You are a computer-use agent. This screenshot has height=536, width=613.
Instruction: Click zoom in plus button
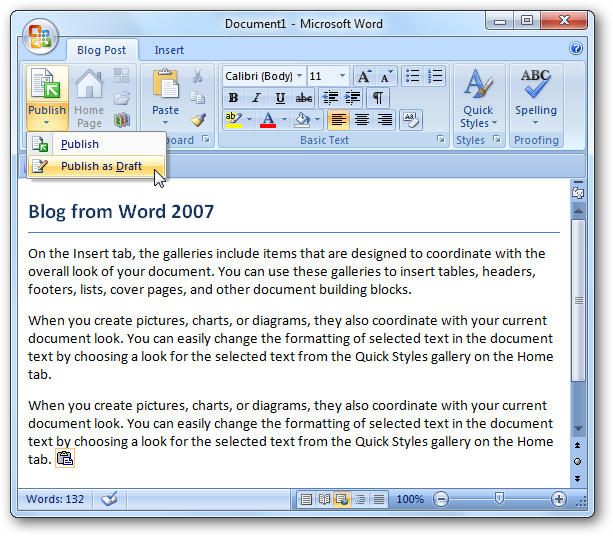pos(559,499)
